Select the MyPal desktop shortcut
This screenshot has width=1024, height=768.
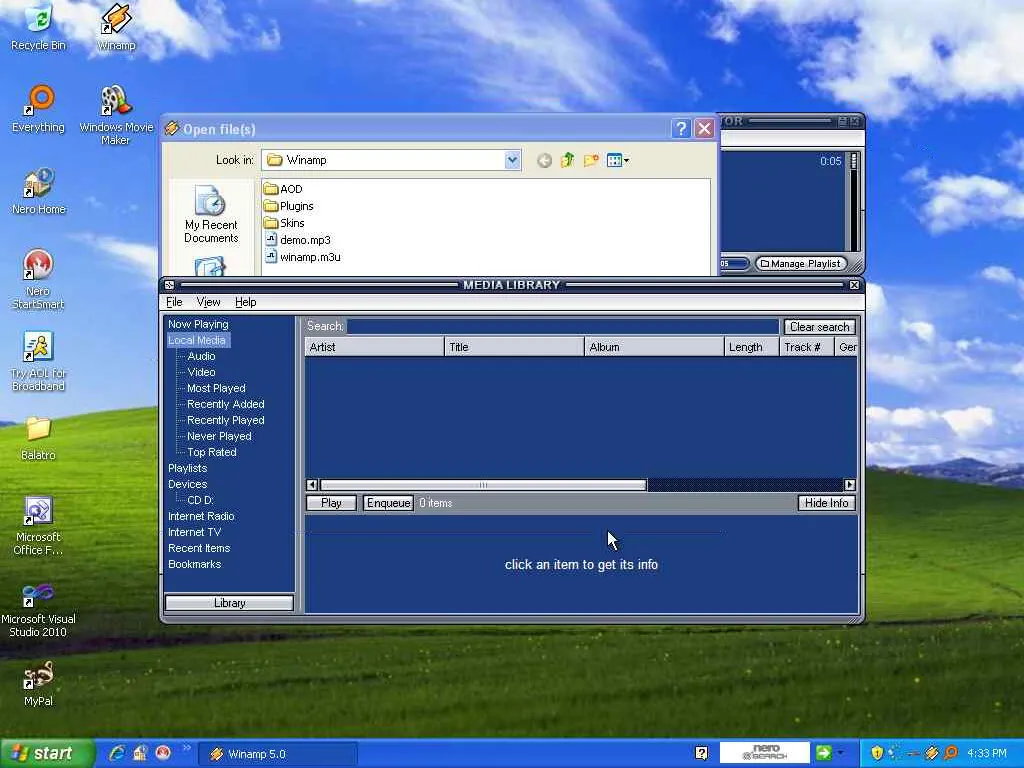38,684
